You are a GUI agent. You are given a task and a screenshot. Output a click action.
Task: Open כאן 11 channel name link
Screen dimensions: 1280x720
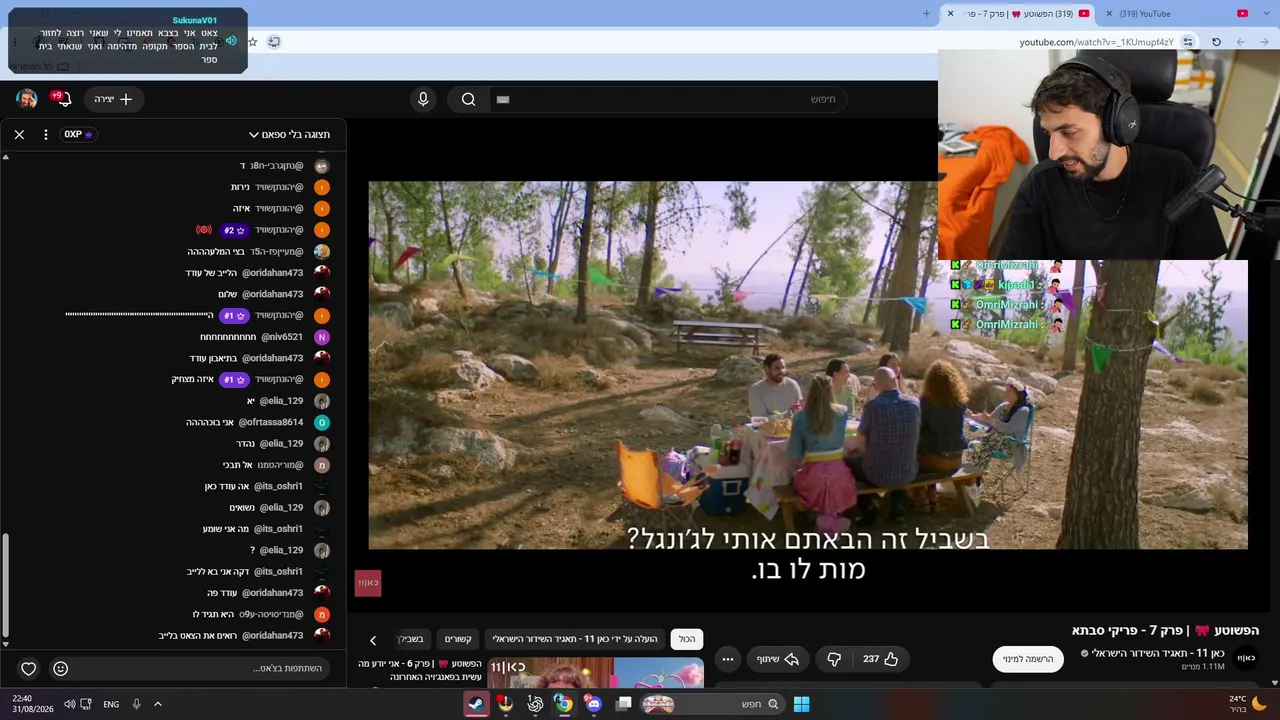coord(1158,653)
